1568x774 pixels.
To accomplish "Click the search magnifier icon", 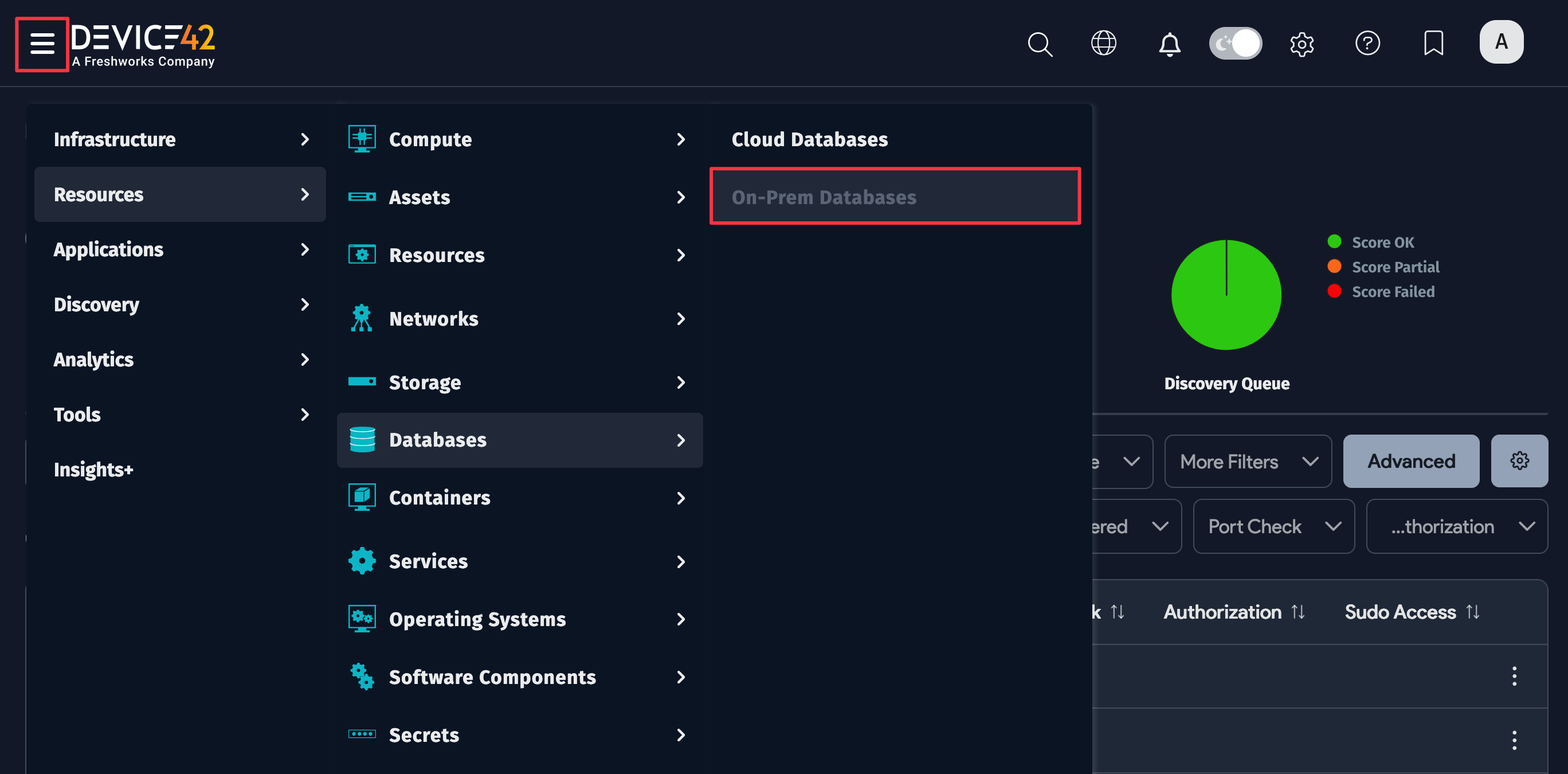I will [1040, 43].
